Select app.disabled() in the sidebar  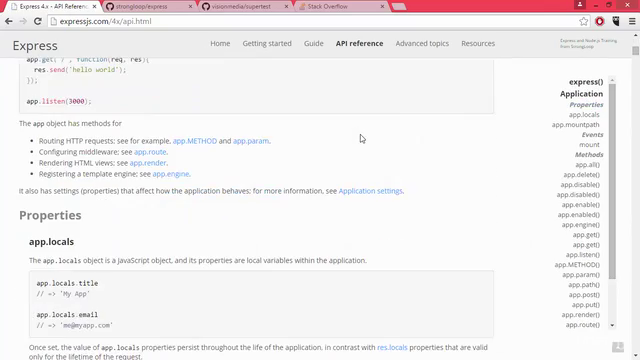tap(578, 195)
